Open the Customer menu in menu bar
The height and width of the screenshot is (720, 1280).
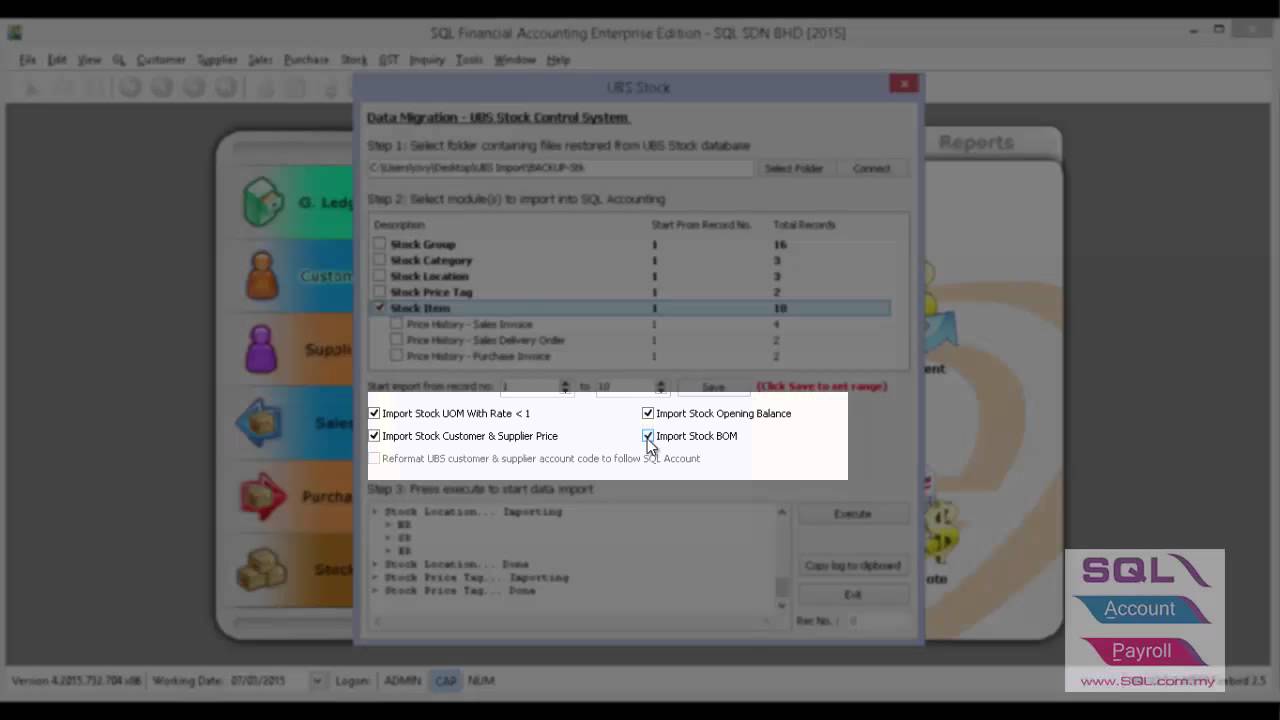click(161, 60)
